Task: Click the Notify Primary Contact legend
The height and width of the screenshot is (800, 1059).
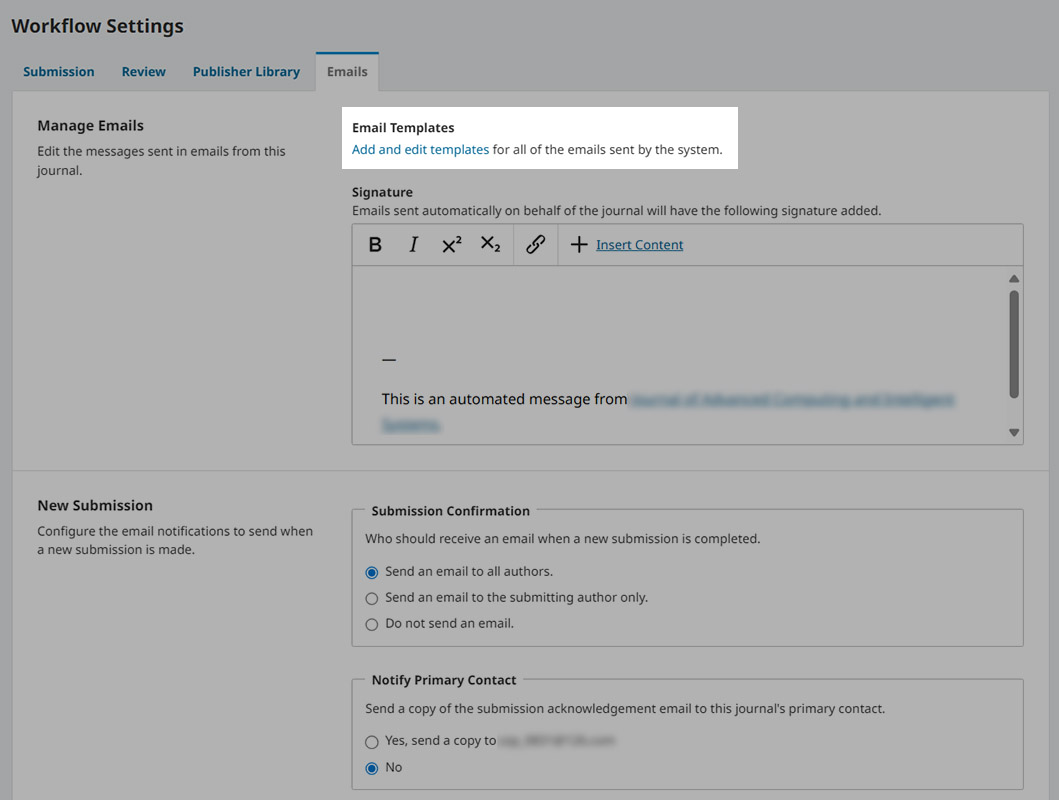Action: click(x=444, y=680)
